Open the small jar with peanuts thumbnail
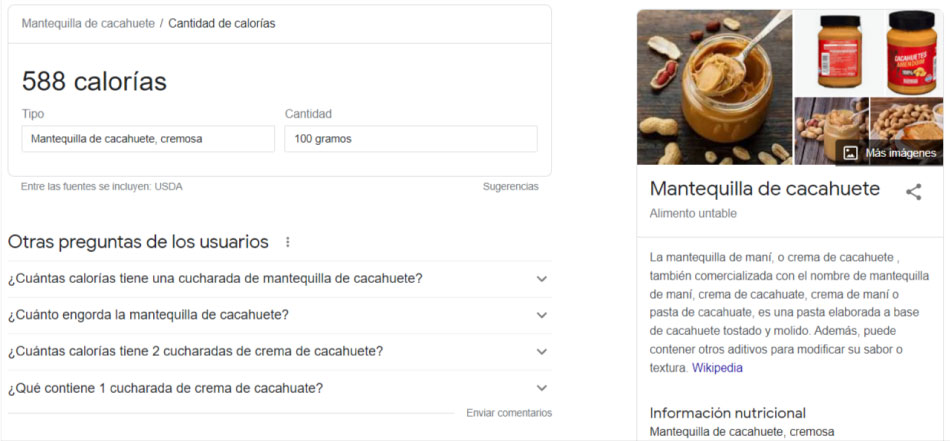This screenshot has height=441, width=950. click(831, 131)
